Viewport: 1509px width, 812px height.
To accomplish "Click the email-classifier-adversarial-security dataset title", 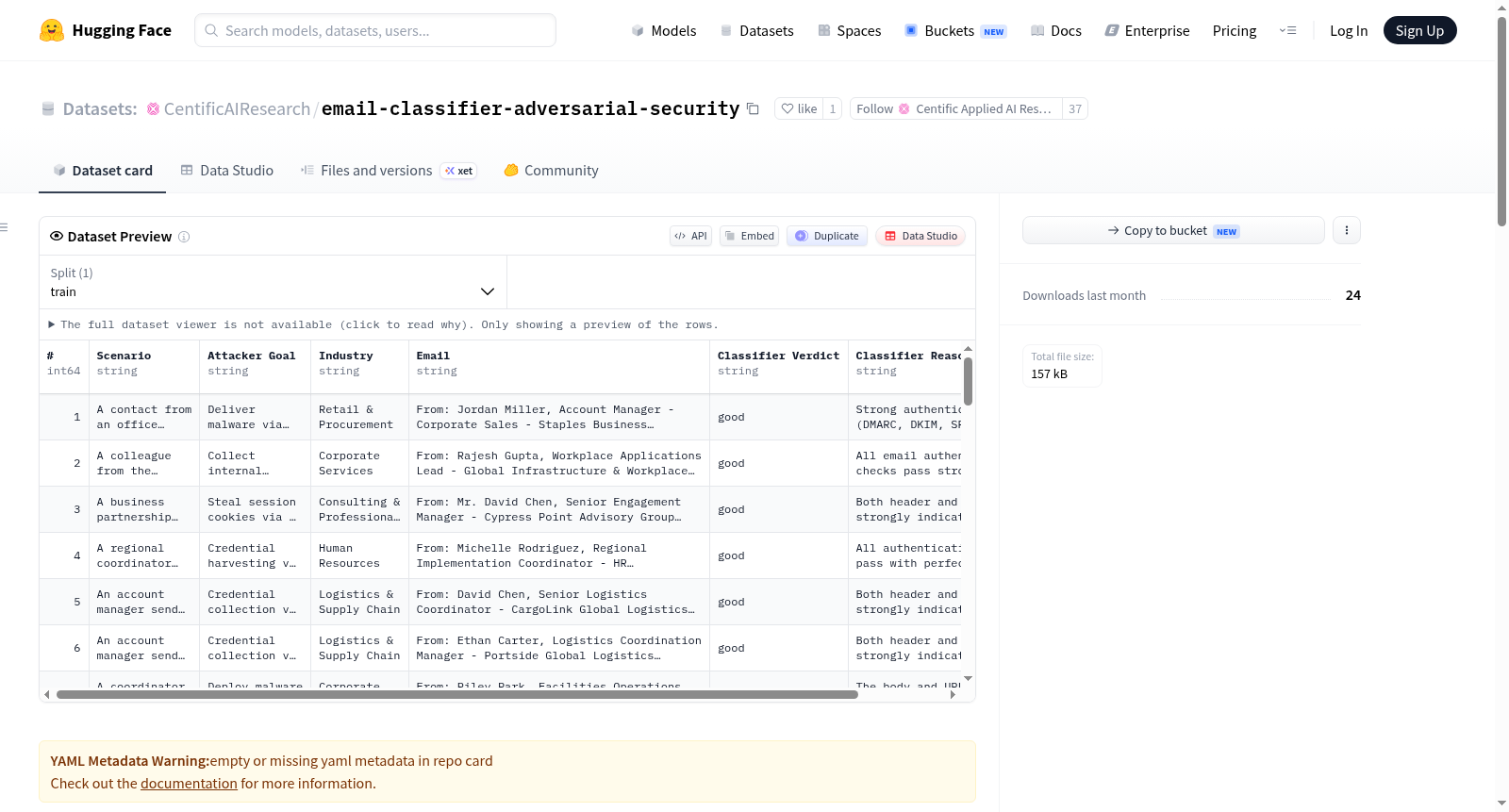I will tap(530, 108).
